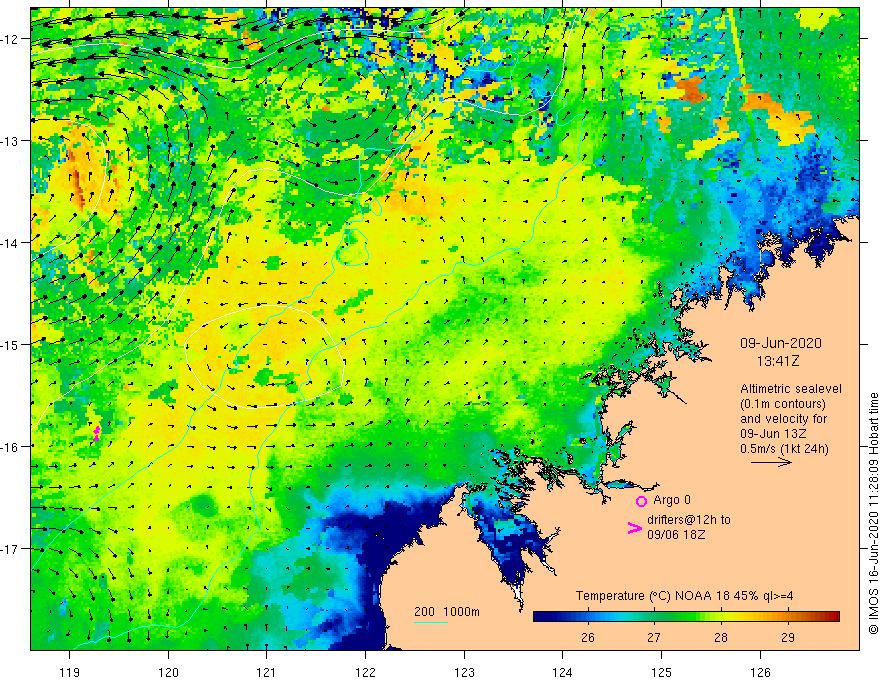Click longitude axis label 123
The image size is (880, 680).
coord(464,672)
